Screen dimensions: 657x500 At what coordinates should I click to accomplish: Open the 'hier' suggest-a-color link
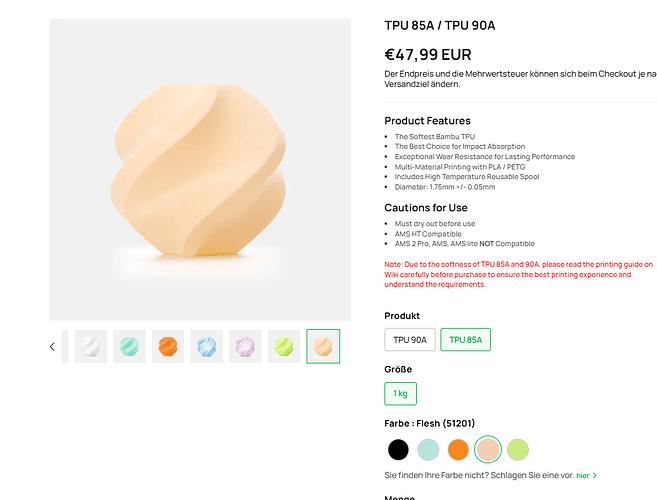pos(582,475)
